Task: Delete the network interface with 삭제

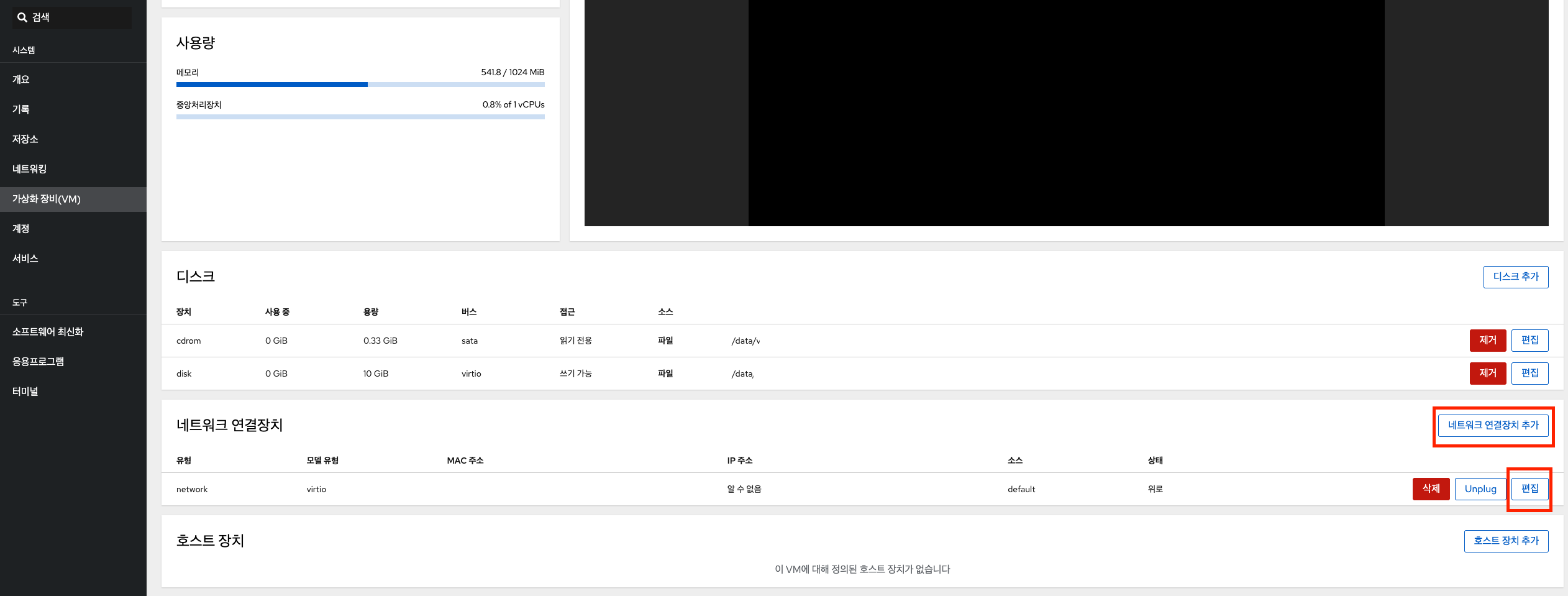Action: coord(1431,489)
